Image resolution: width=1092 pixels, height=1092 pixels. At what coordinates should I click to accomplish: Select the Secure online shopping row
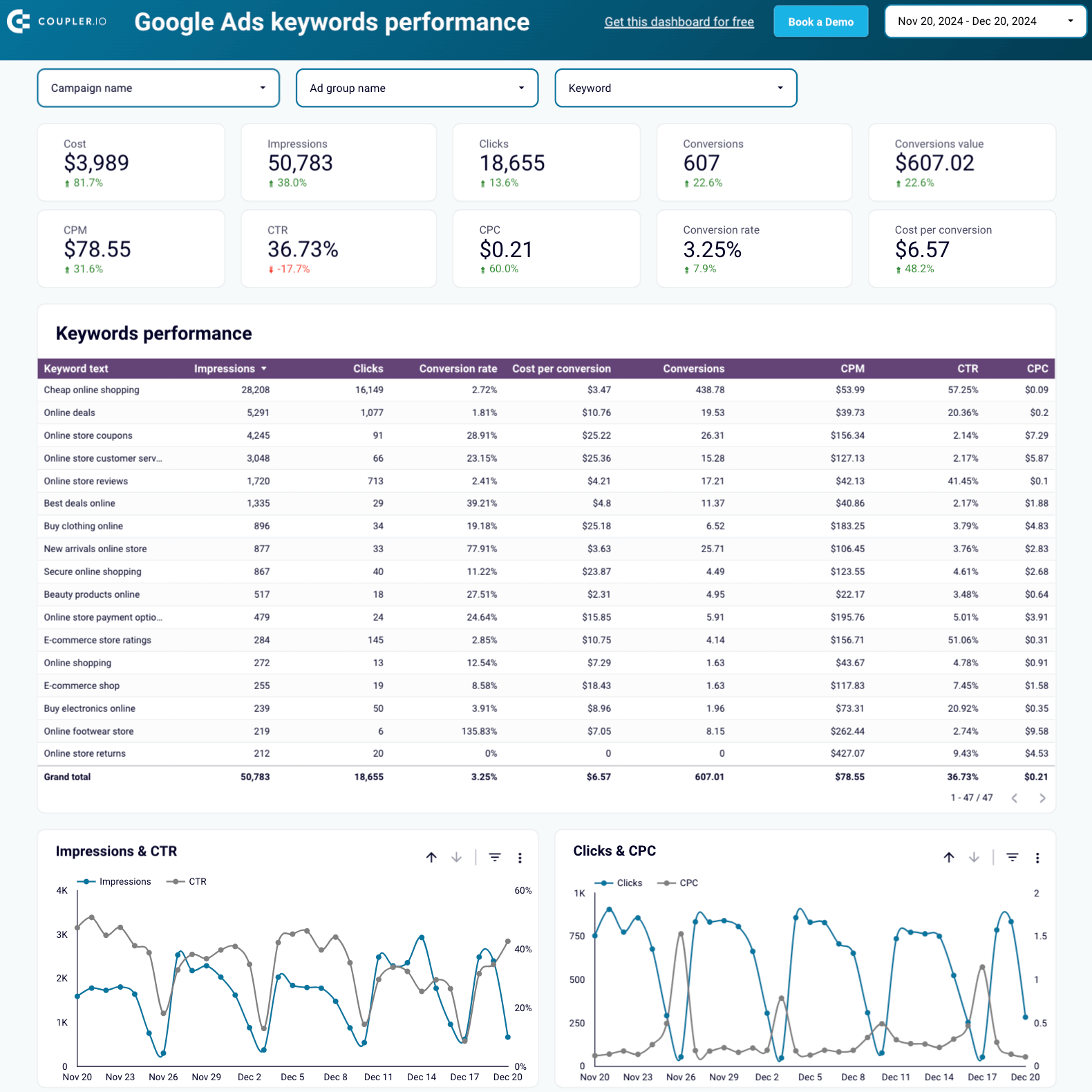[x=546, y=572]
